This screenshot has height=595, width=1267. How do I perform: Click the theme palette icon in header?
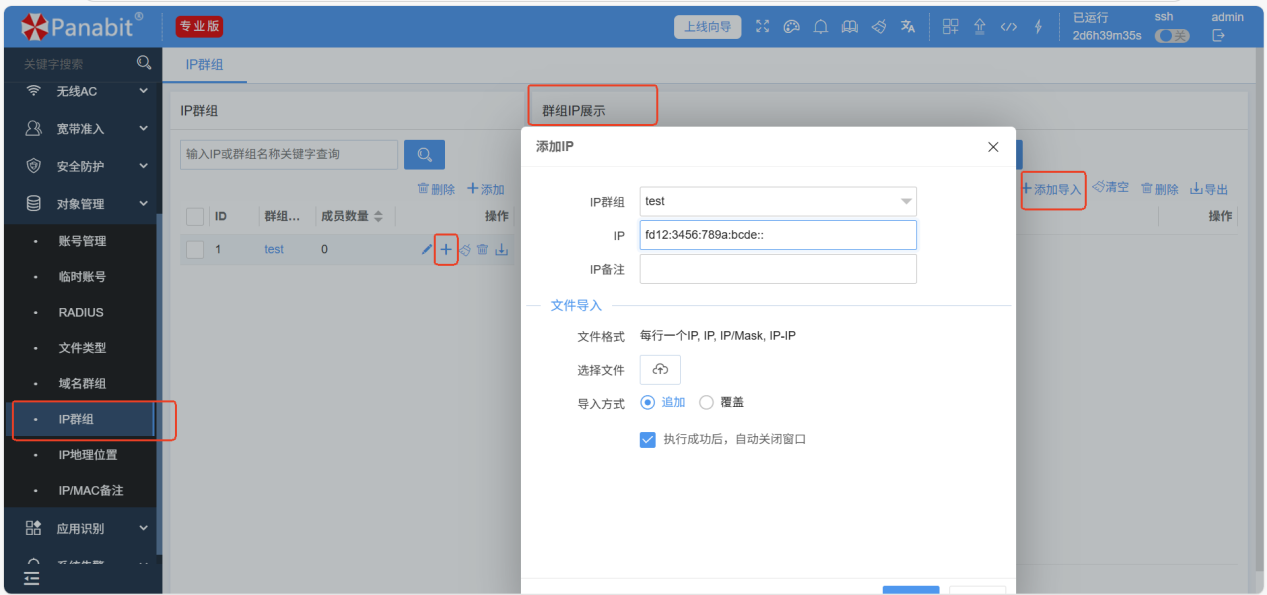[x=791, y=27]
